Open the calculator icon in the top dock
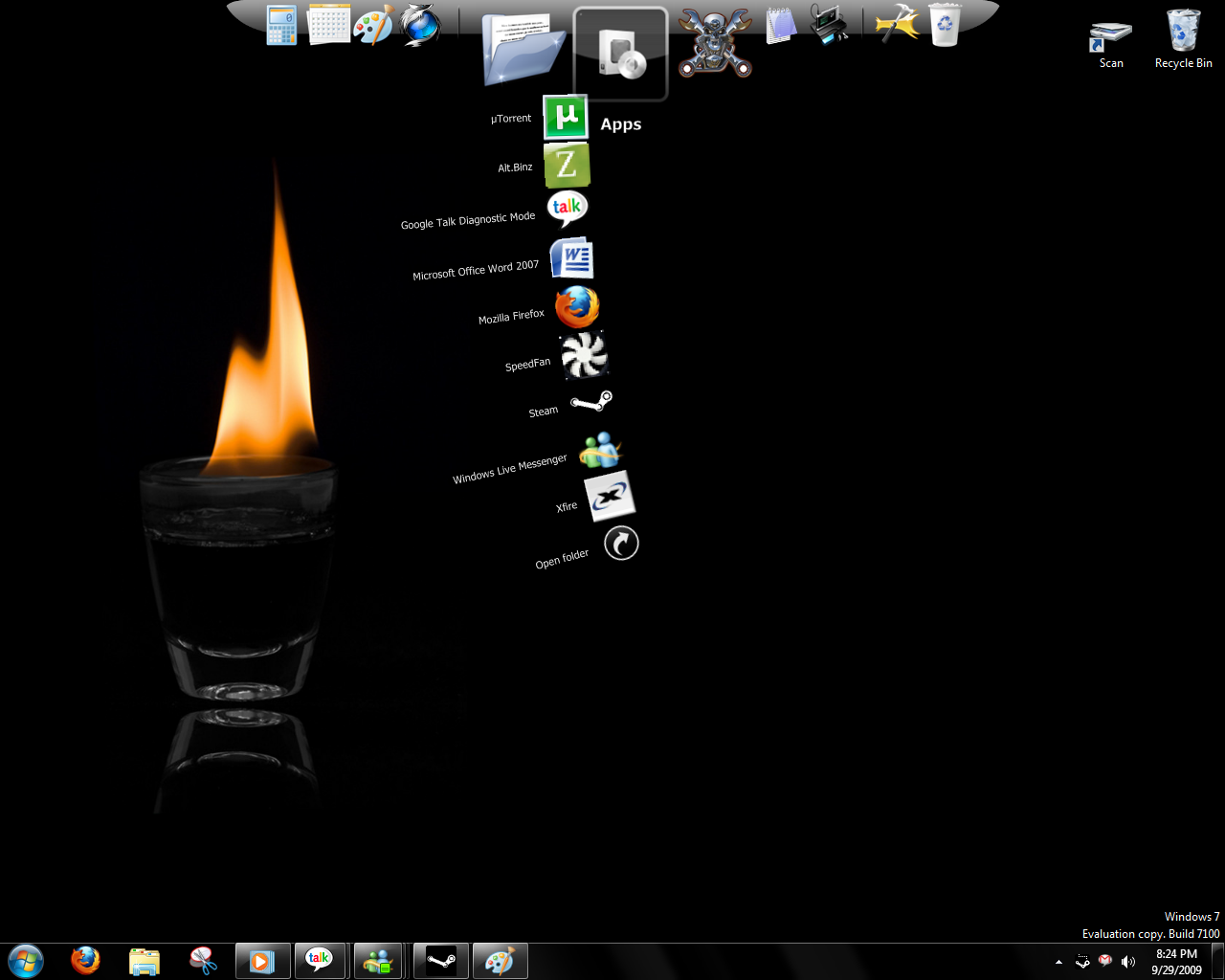 click(x=282, y=25)
